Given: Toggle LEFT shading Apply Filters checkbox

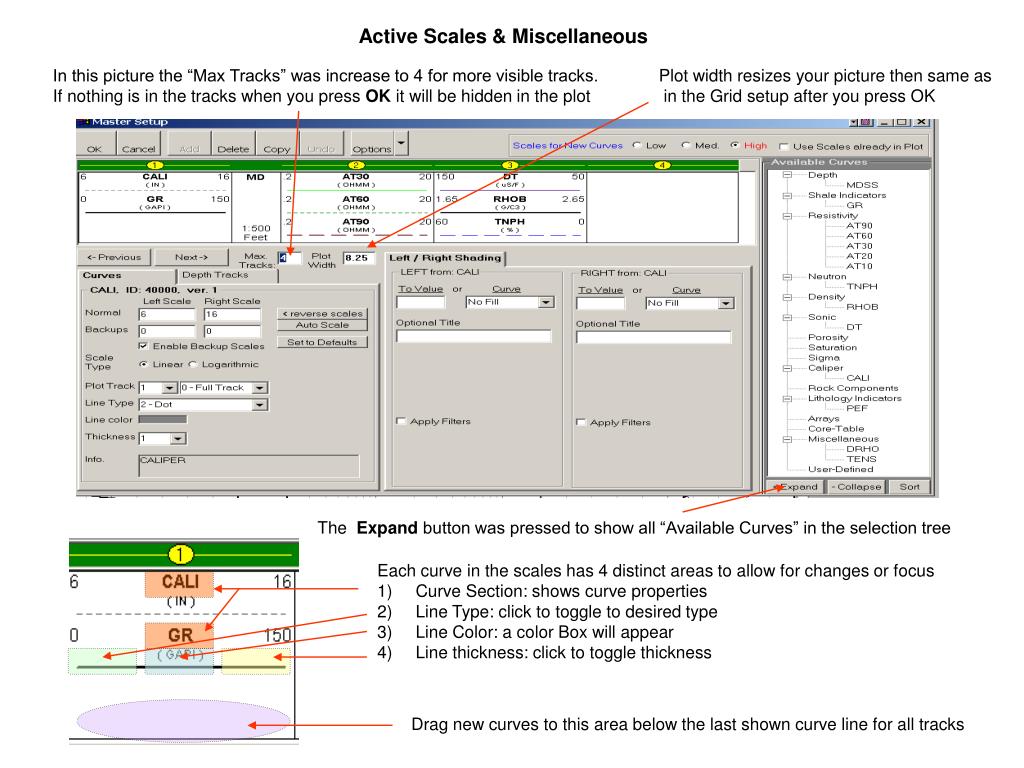Looking at the screenshot, I should coord(401,421).
